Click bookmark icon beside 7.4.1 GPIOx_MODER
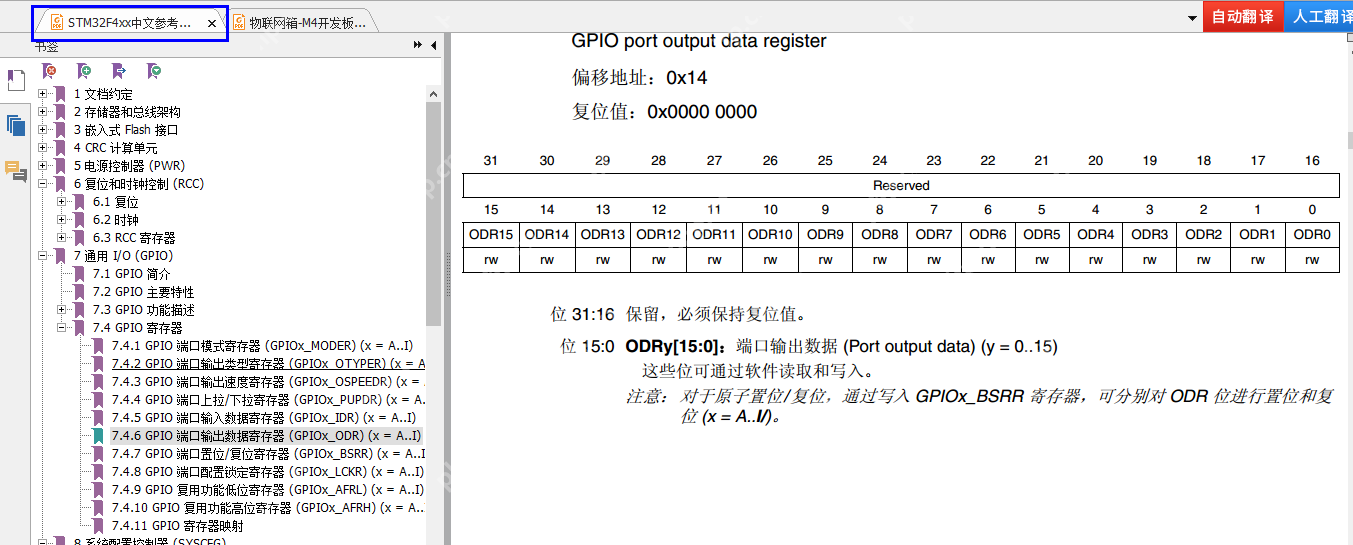 pyautogui.click(x=98, y=346)
